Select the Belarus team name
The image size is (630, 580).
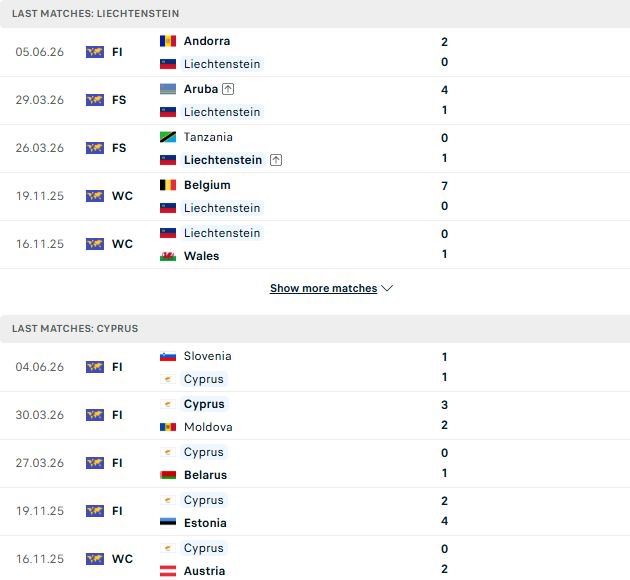coord(205,475)
